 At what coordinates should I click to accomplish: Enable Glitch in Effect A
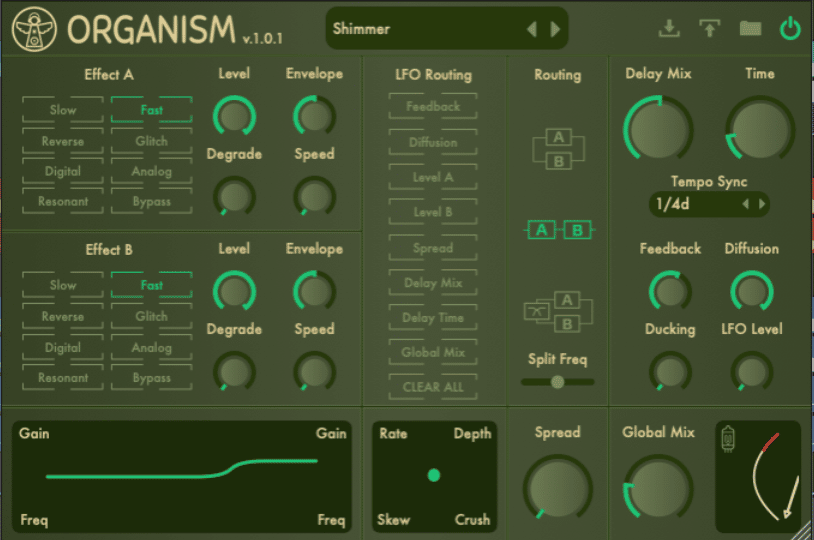pos(152,141)
